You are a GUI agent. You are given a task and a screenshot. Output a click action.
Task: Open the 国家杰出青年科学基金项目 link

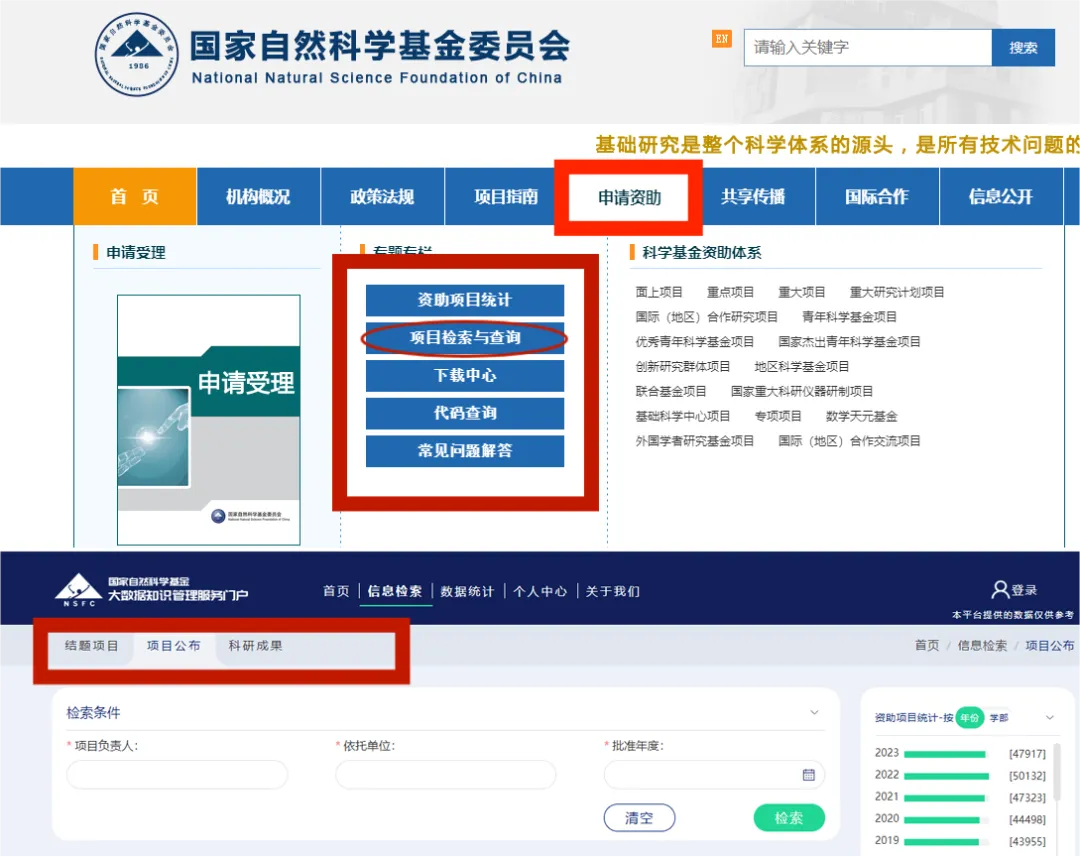tap(849, 342)
